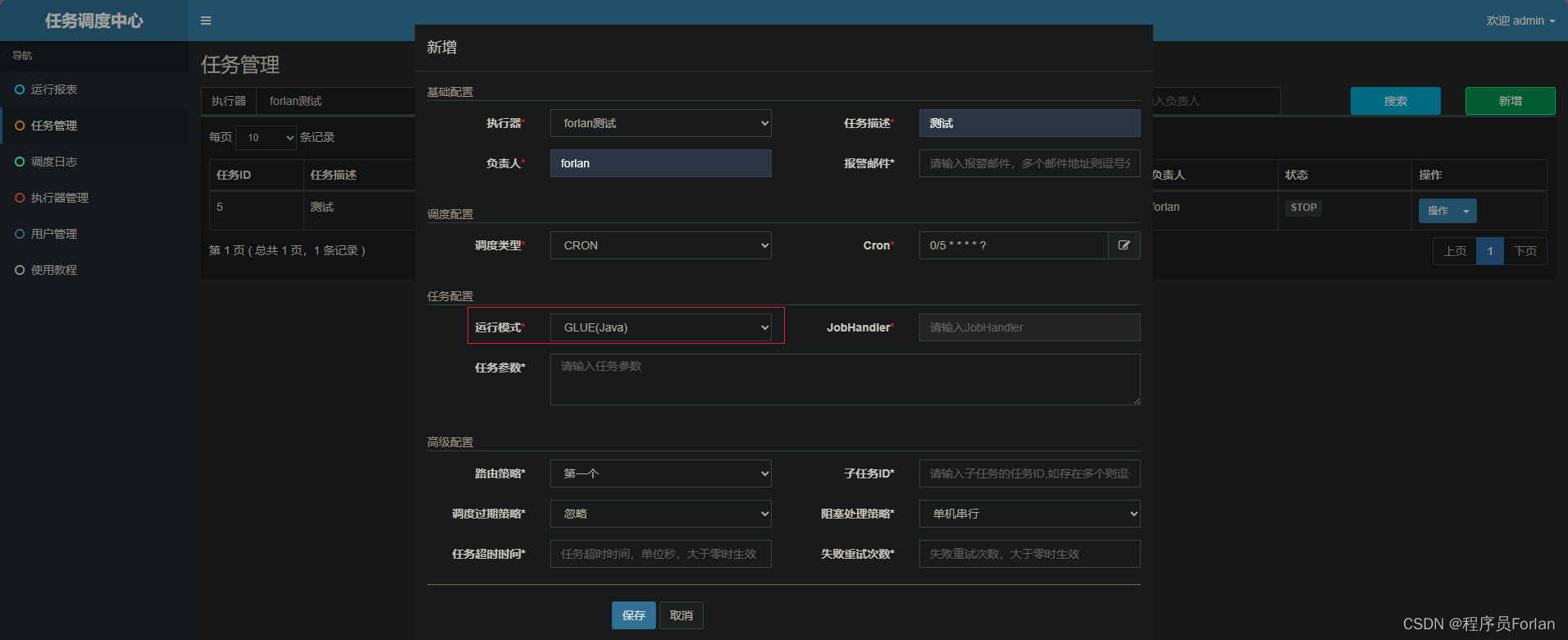Screen dimensions: 1568x640
Task: Go to 执行器管理 in the sidebar
Action: (60, 198)
